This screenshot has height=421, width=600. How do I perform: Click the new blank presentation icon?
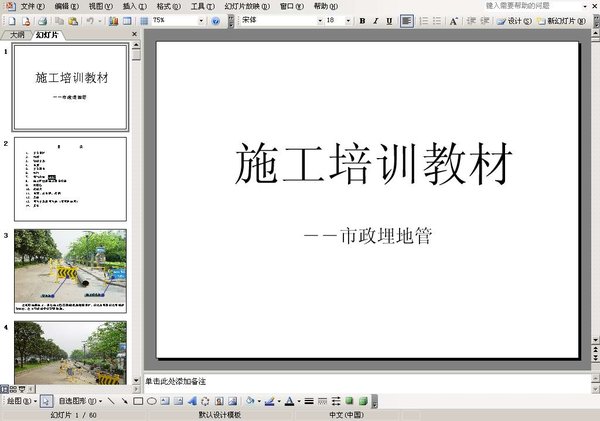coord(9,20)
